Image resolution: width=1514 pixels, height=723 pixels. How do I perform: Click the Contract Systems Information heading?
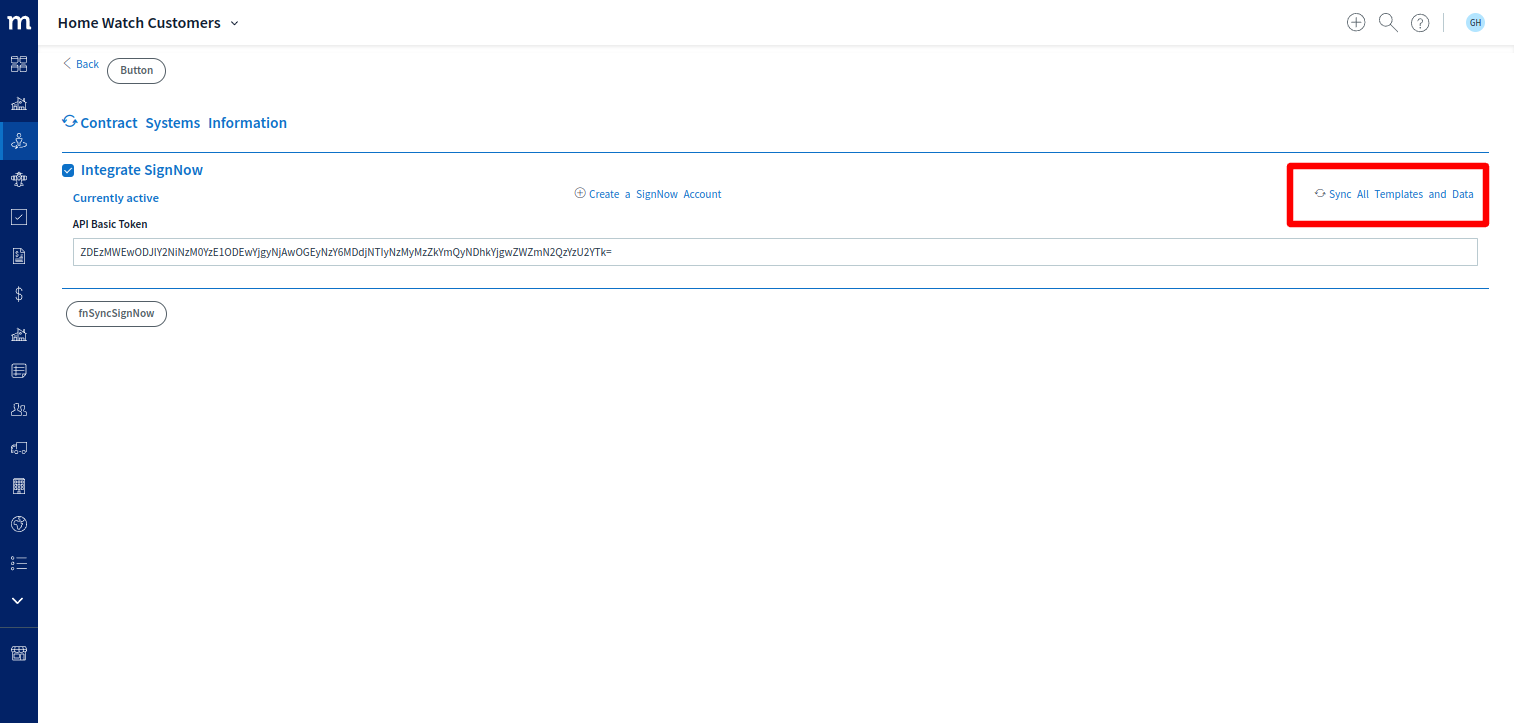pyautogui.click(x=184, y=123)
